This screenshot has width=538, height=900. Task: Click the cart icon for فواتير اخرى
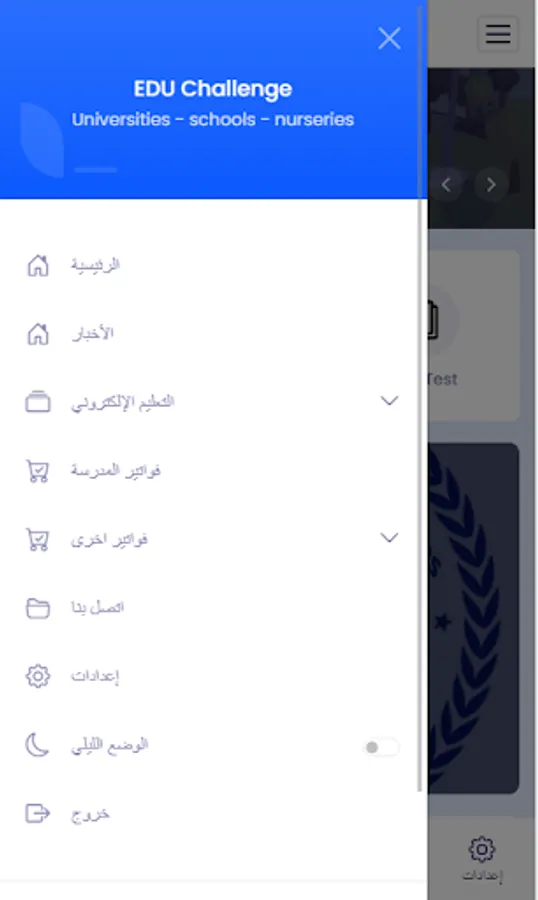(38, 540)
